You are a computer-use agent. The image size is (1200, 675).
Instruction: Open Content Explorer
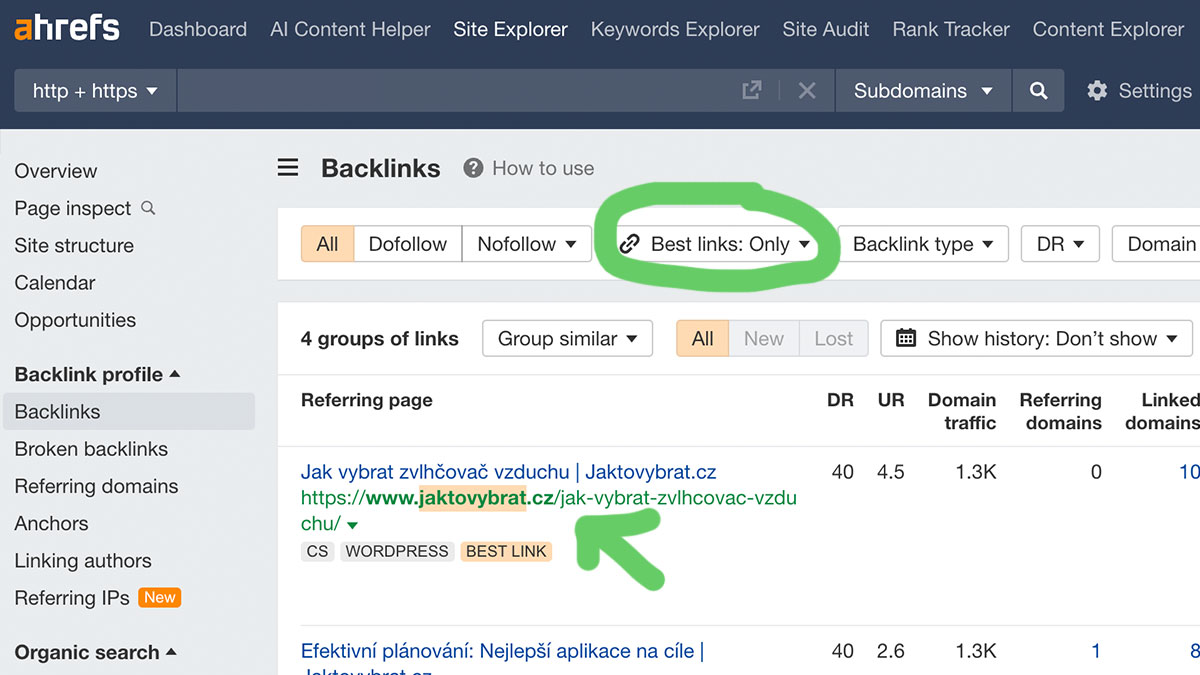tap(1108, 29)
